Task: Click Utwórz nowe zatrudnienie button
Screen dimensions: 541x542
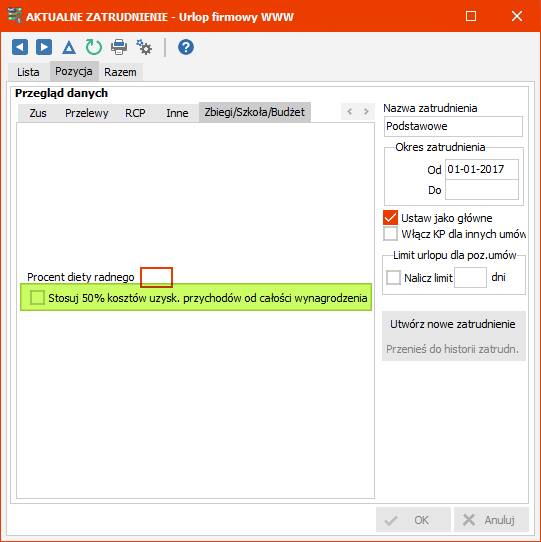Action: 453,324
